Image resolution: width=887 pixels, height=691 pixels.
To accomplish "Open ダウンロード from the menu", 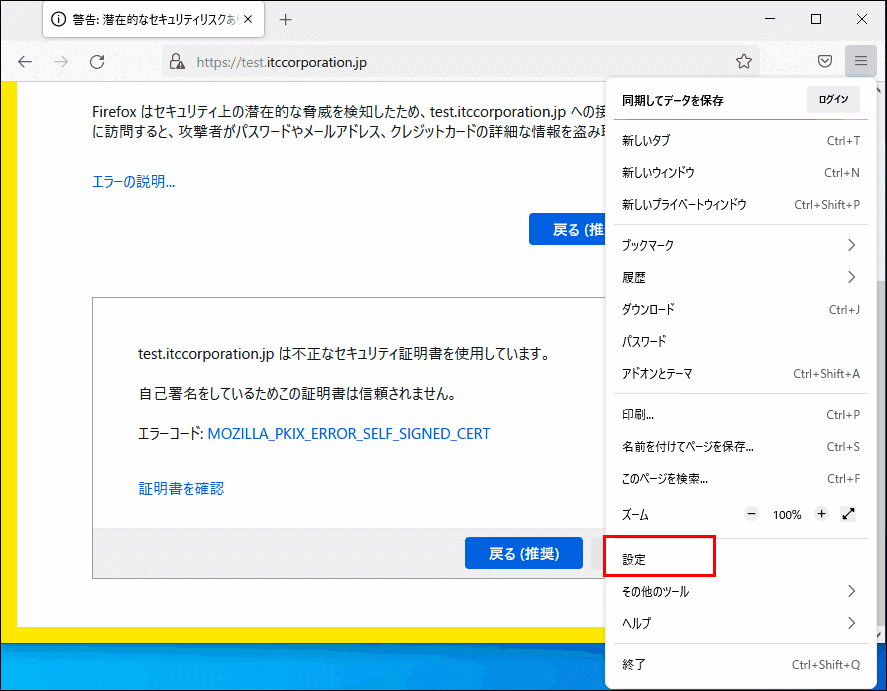I will point(740,309).
